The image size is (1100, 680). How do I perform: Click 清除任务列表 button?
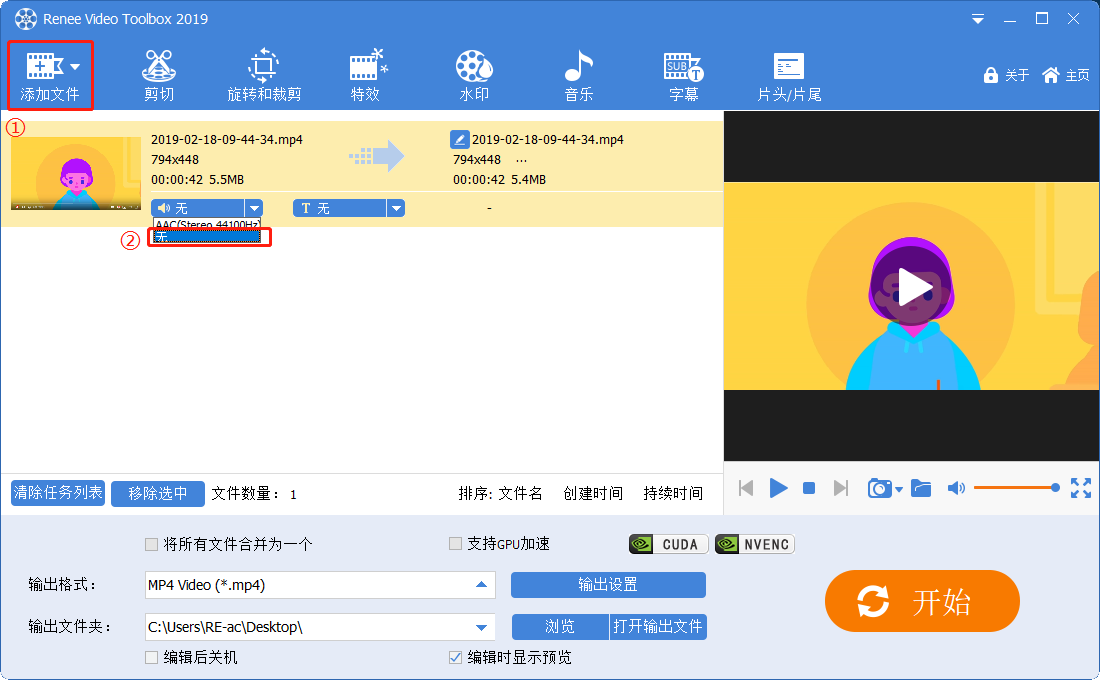point(58,493)
